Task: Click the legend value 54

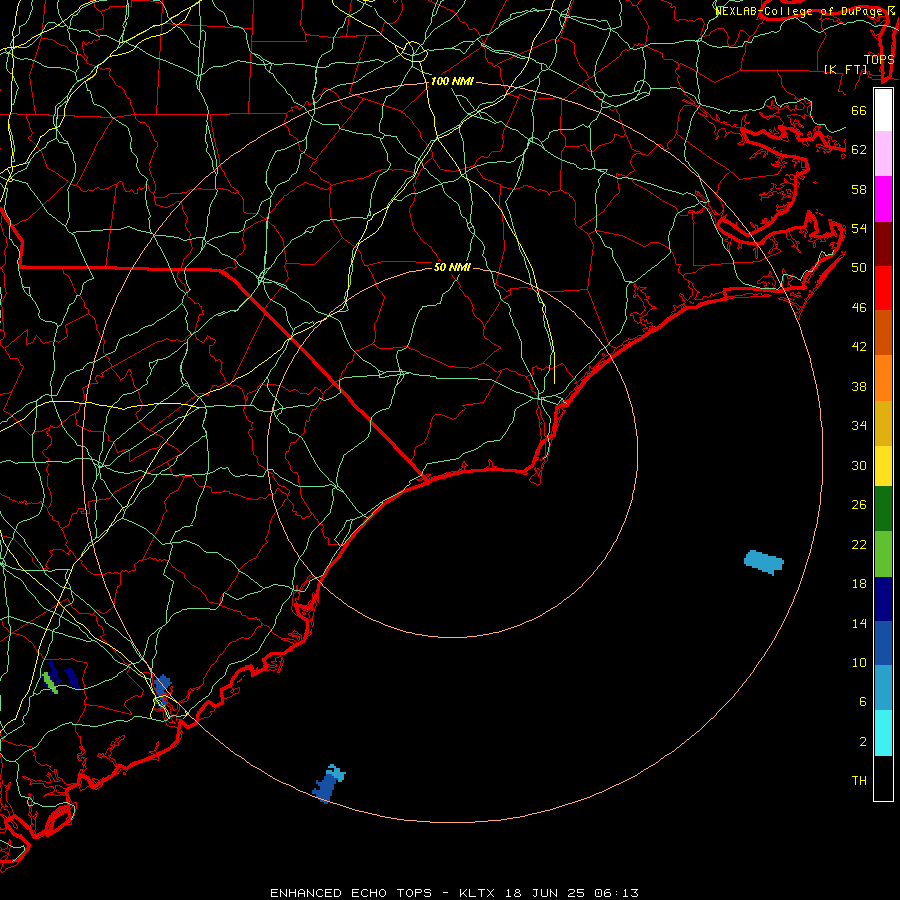Action: (x=859, y=228)
